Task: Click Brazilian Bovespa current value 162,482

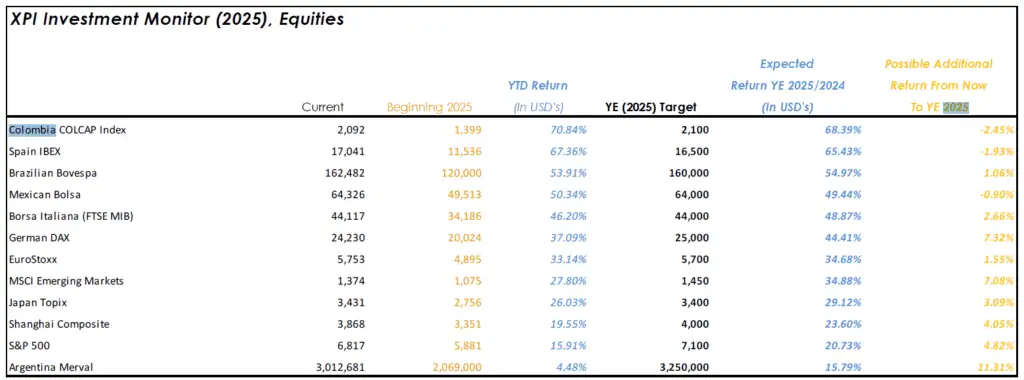Action: tap(344, 173)
